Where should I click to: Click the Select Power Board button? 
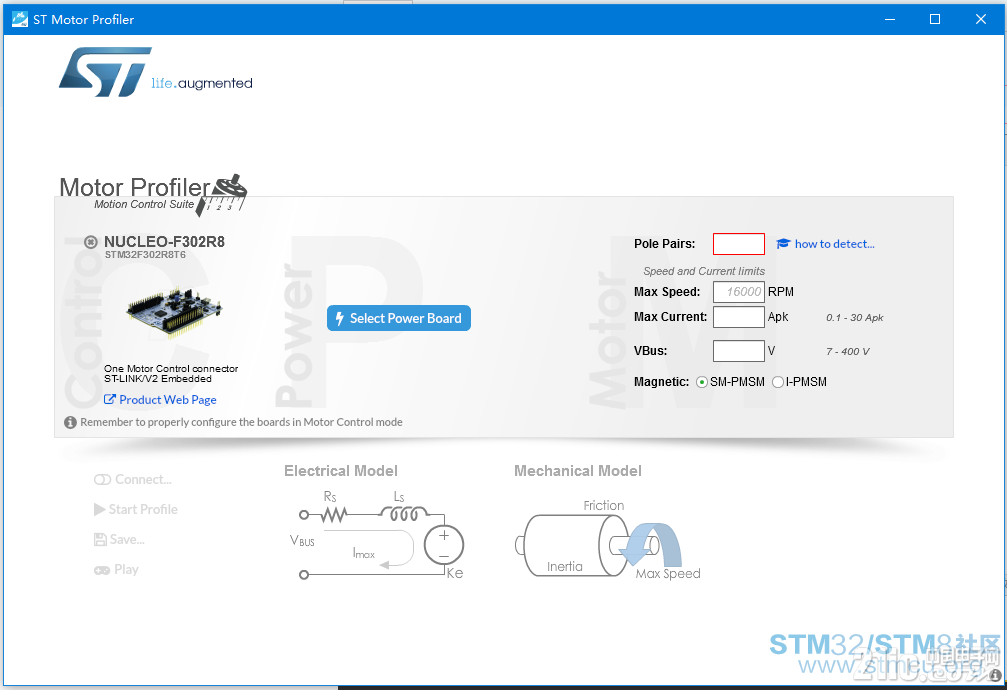399,318
